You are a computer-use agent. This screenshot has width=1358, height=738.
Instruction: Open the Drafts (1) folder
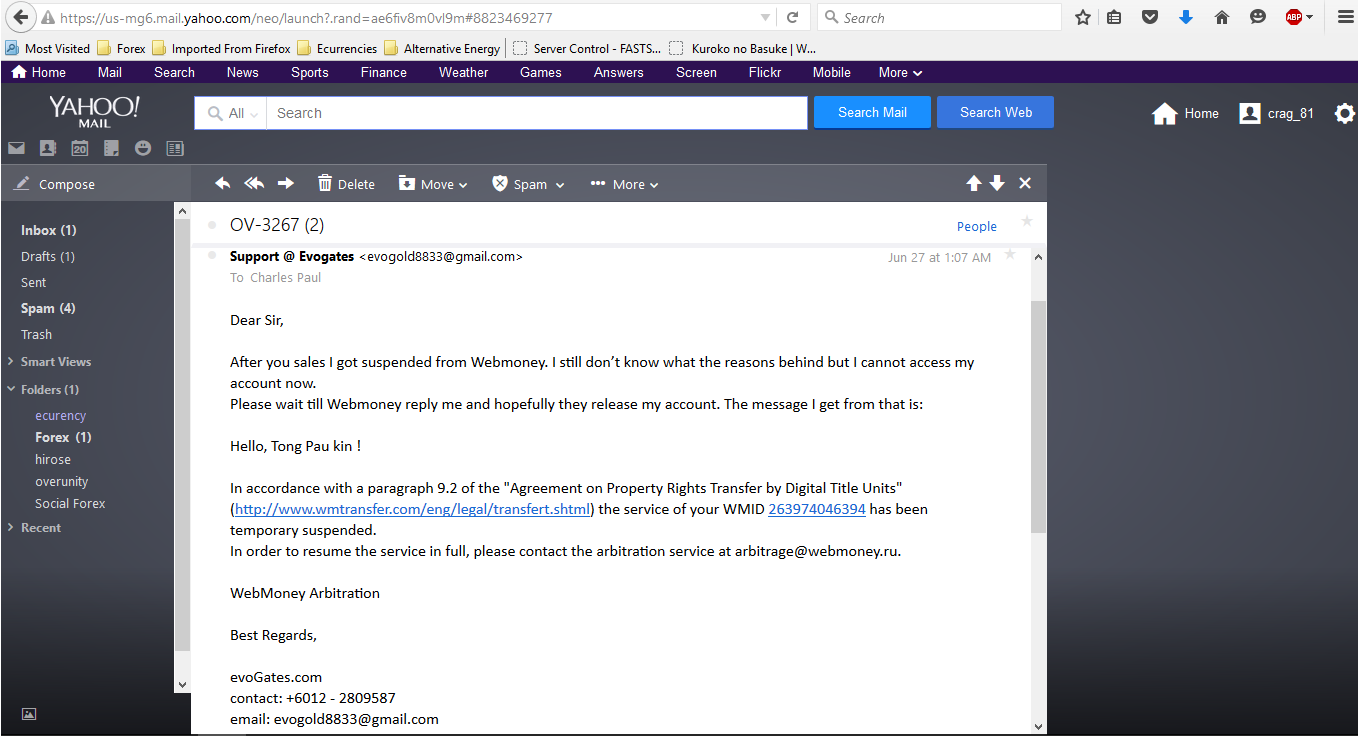[x=48, y=256]
